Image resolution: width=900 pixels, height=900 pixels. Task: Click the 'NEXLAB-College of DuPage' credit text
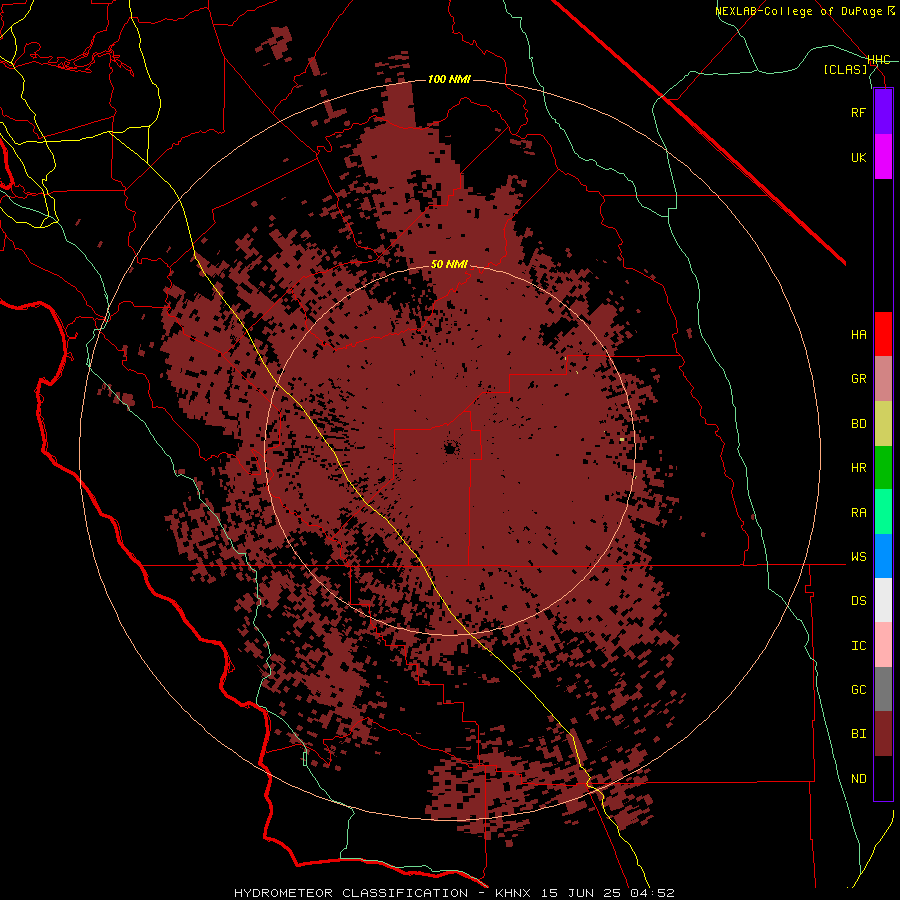tap(798, 11)
